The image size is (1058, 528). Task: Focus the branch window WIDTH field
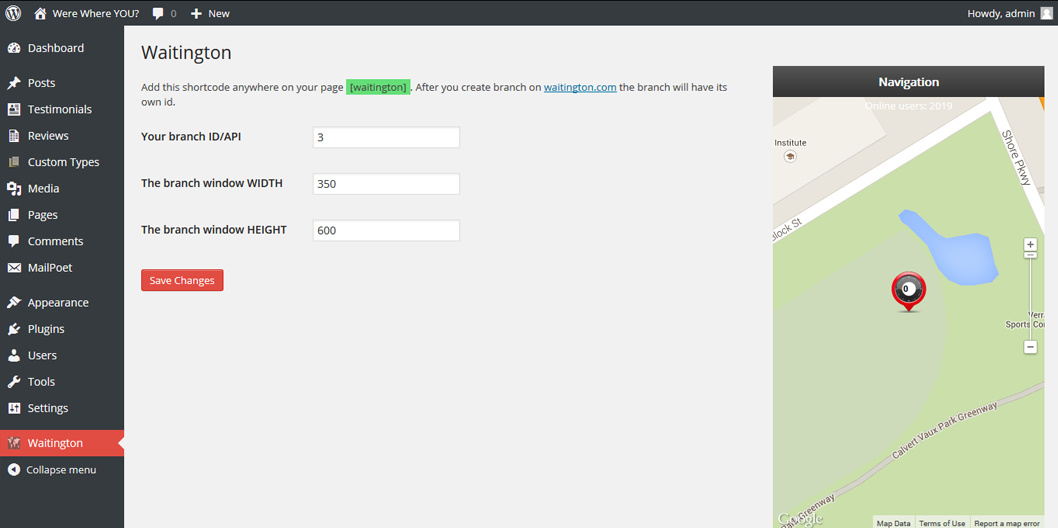[386, 184]
